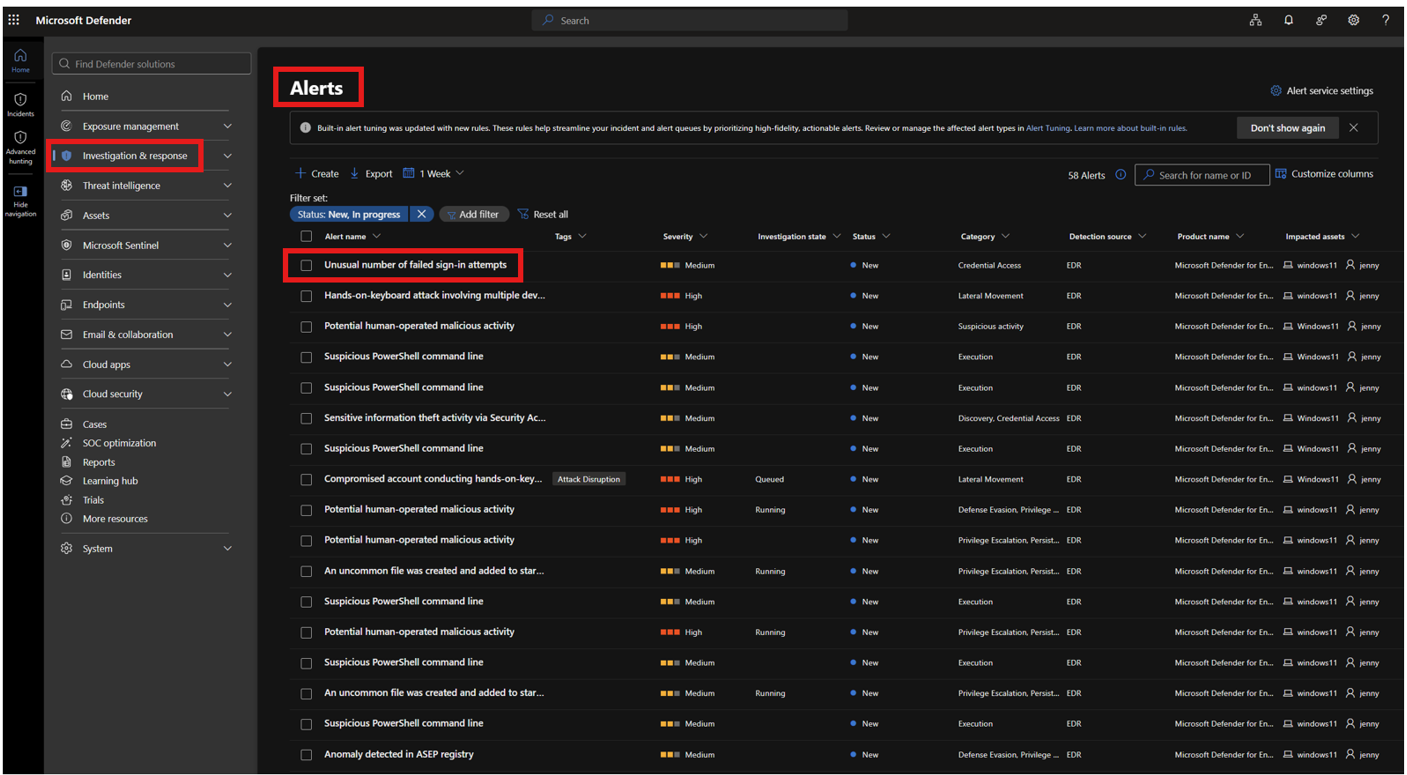The width and height of the screenshot is (1407, 775).
Task: Check the Sensitive information theft activity row
Action: point(306,418)
